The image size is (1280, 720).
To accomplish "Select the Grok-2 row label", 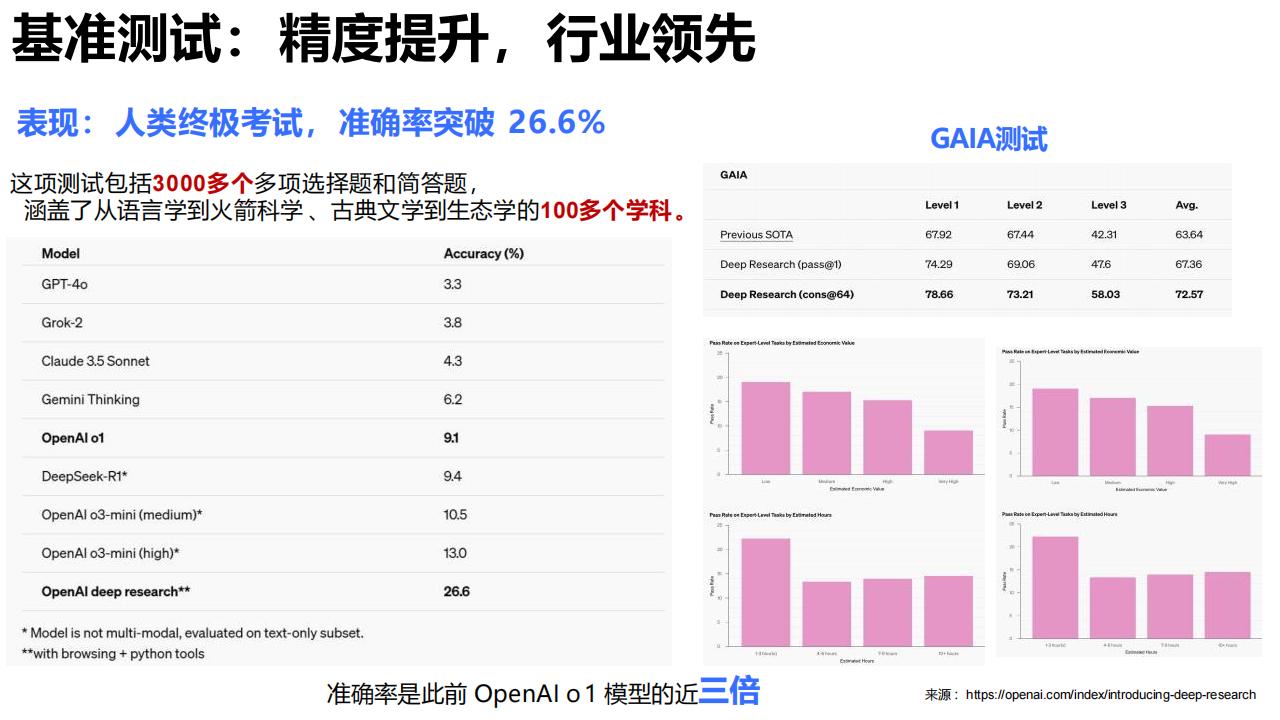I will click(x=62, y=323).
